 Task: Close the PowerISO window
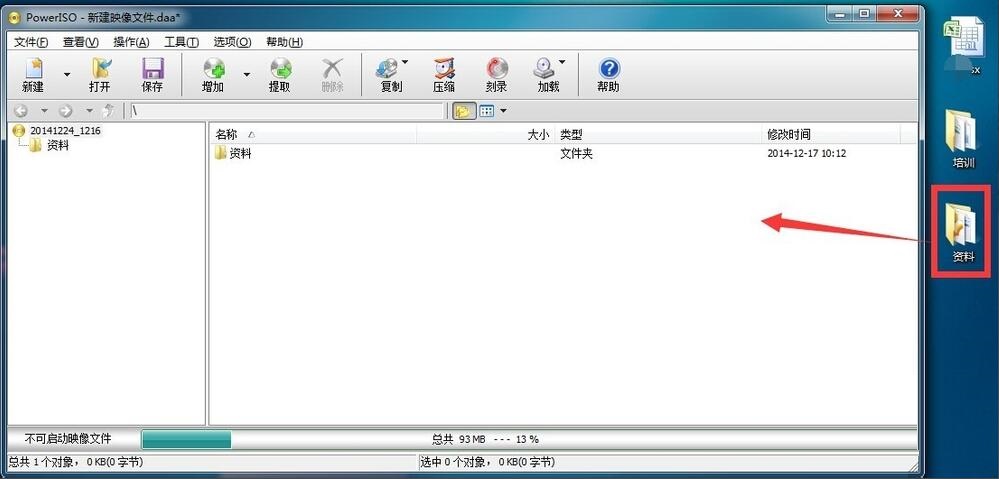coord(898,13)
